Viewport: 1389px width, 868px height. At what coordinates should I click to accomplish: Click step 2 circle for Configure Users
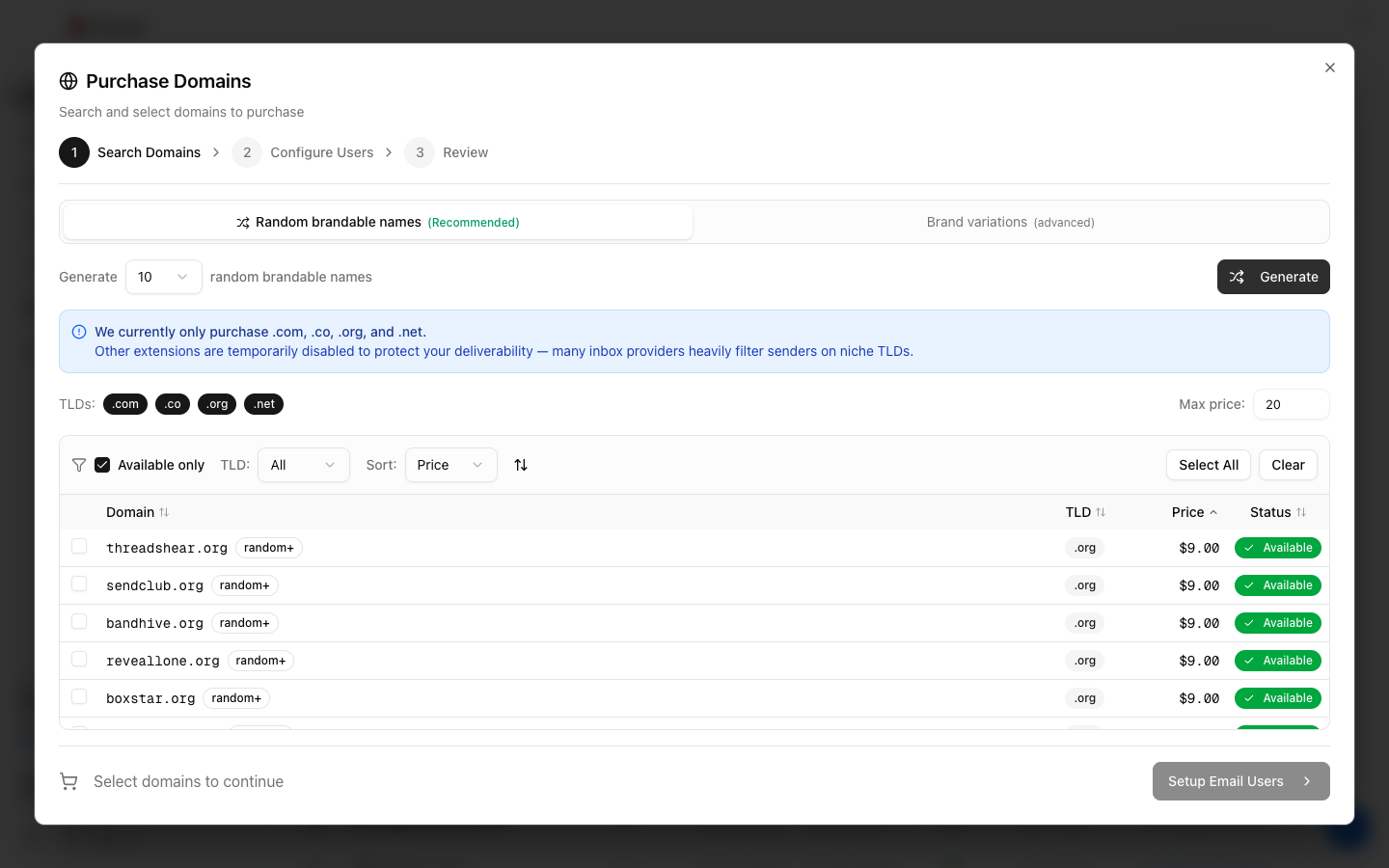(x=247, y=152)
